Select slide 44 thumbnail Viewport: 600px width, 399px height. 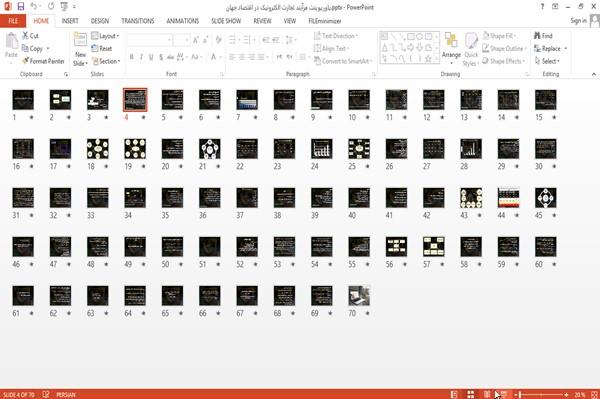click(x=509, y=198)
